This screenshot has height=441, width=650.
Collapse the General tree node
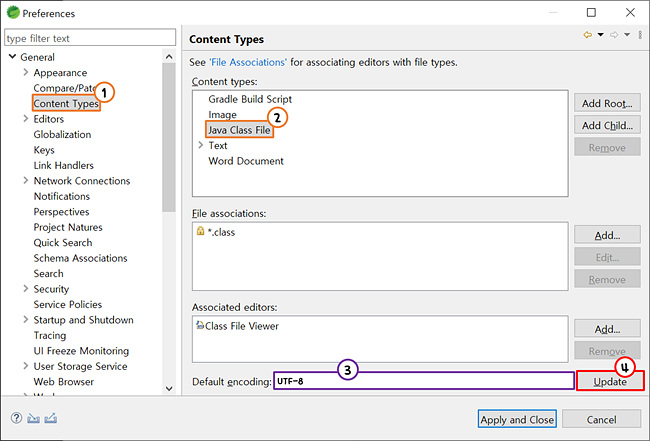(x=11, y=57)
